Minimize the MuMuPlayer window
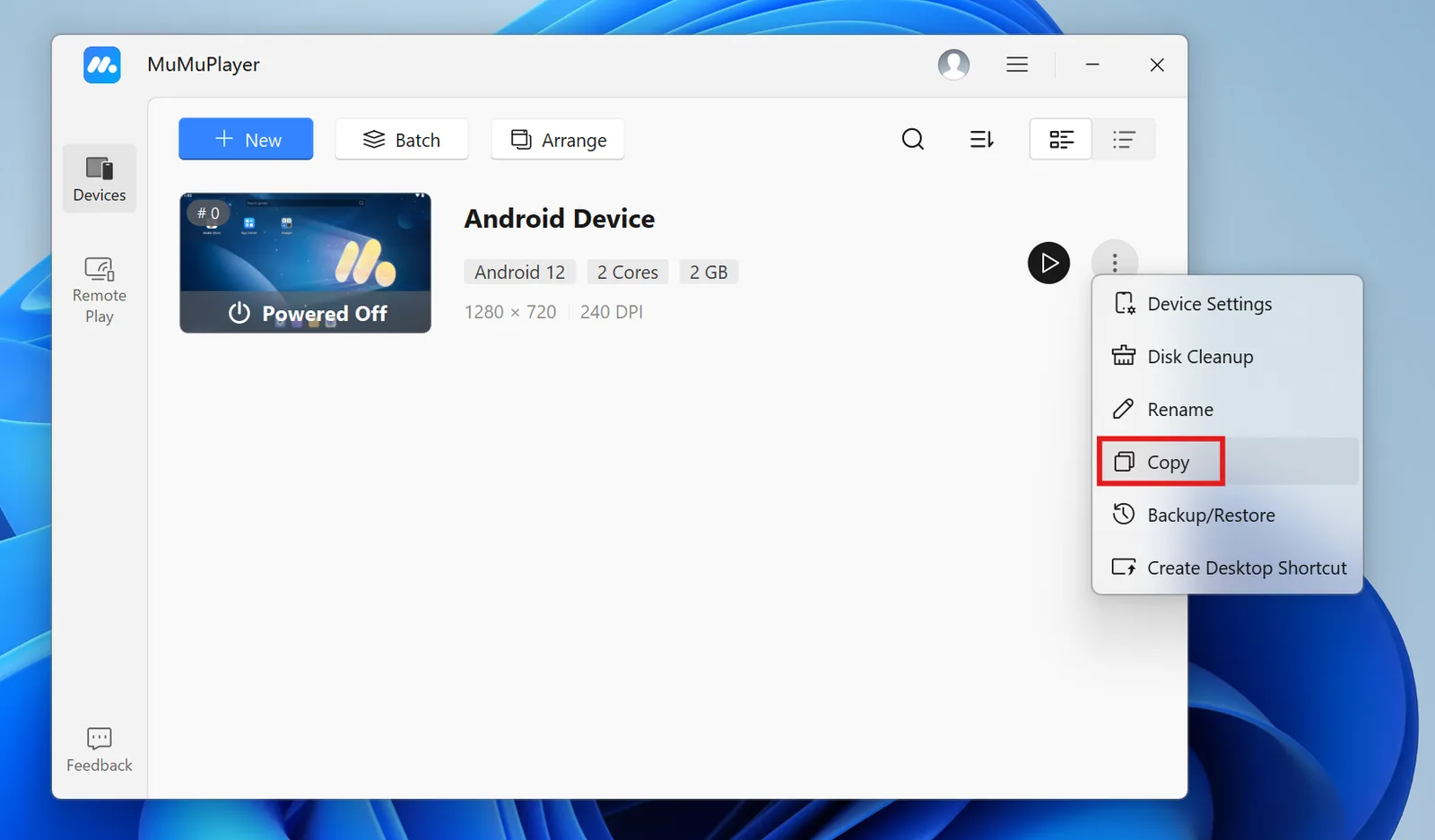This screenshot has width=1435, height=840. coord(1092,65)
